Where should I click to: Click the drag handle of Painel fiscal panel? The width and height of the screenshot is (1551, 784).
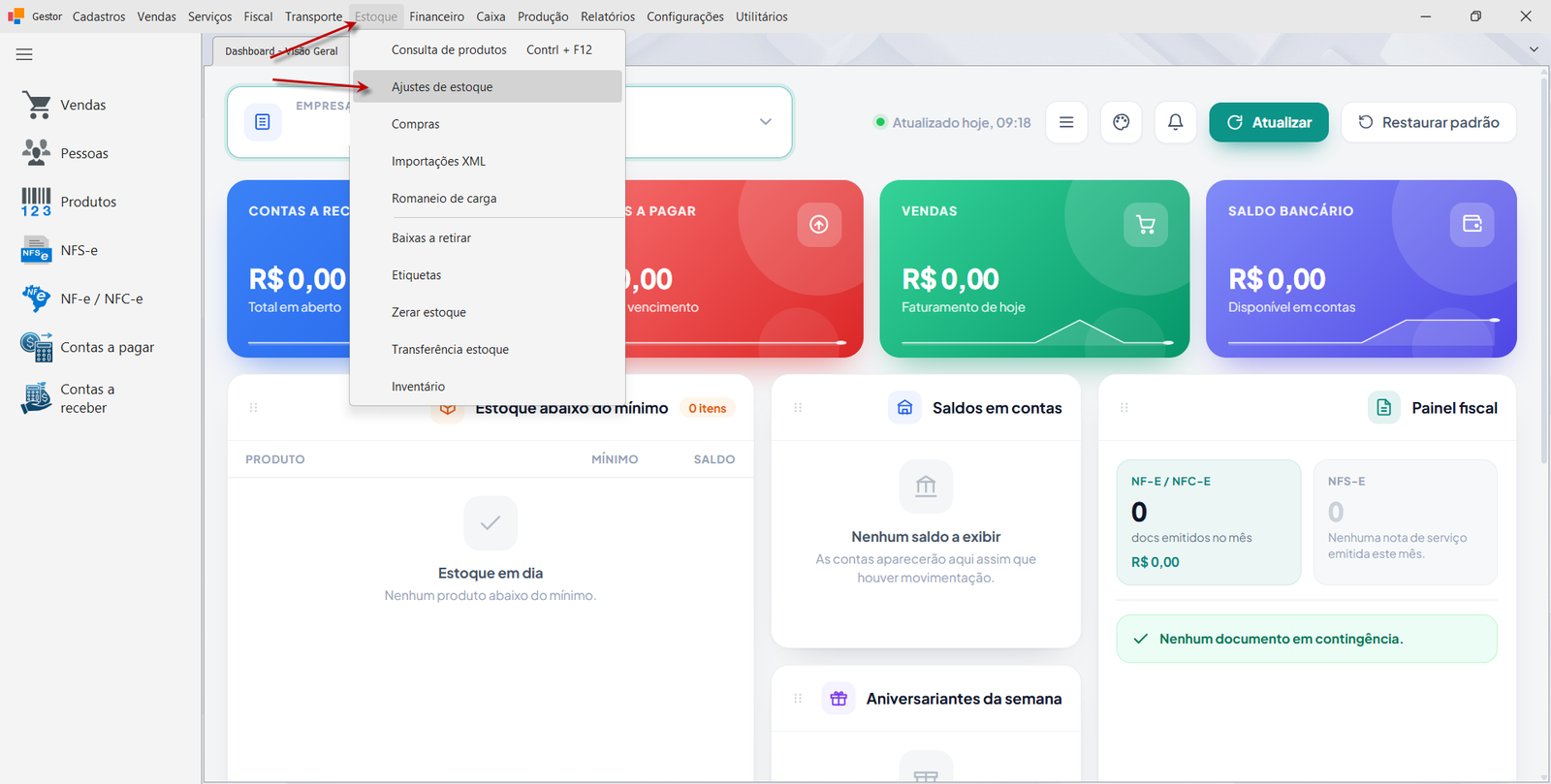(1124, 408)
